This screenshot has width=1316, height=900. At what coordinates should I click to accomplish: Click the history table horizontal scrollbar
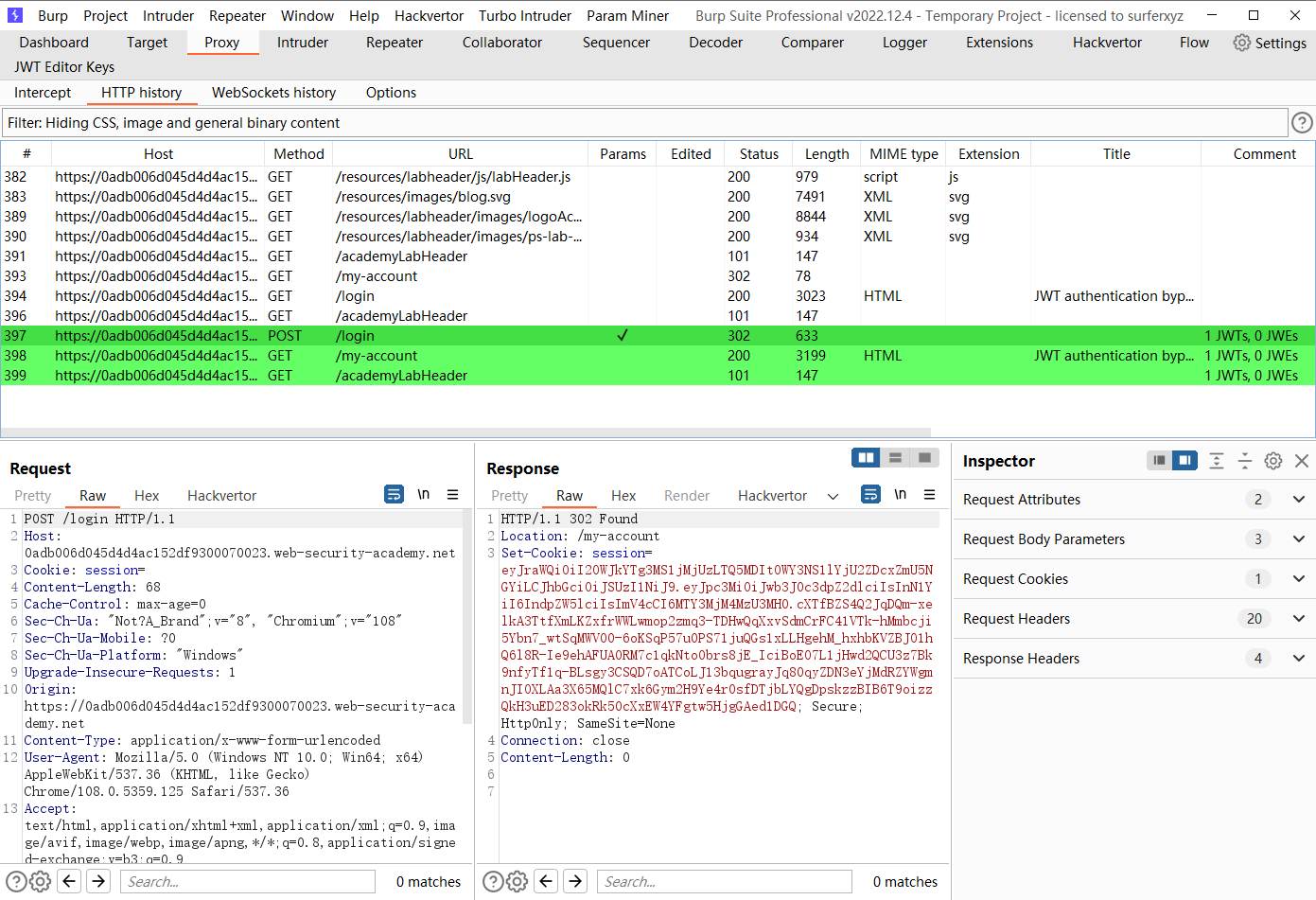[x=465, y=432]
